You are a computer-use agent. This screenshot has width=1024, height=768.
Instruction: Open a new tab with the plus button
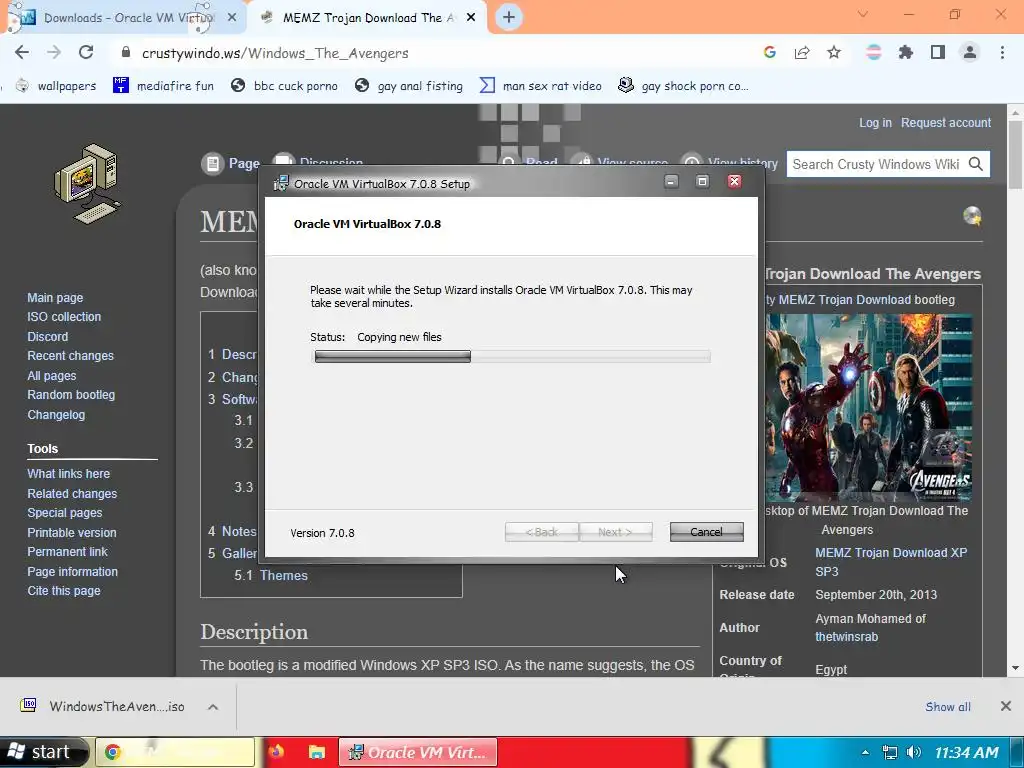pyautogui.click(x=509, y=18)
